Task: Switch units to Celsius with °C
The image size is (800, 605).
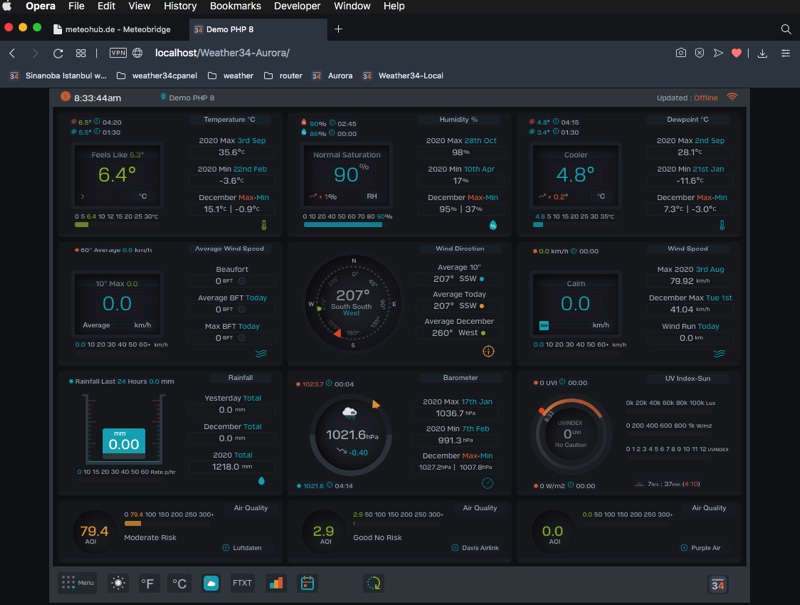Action: point(179,583)
